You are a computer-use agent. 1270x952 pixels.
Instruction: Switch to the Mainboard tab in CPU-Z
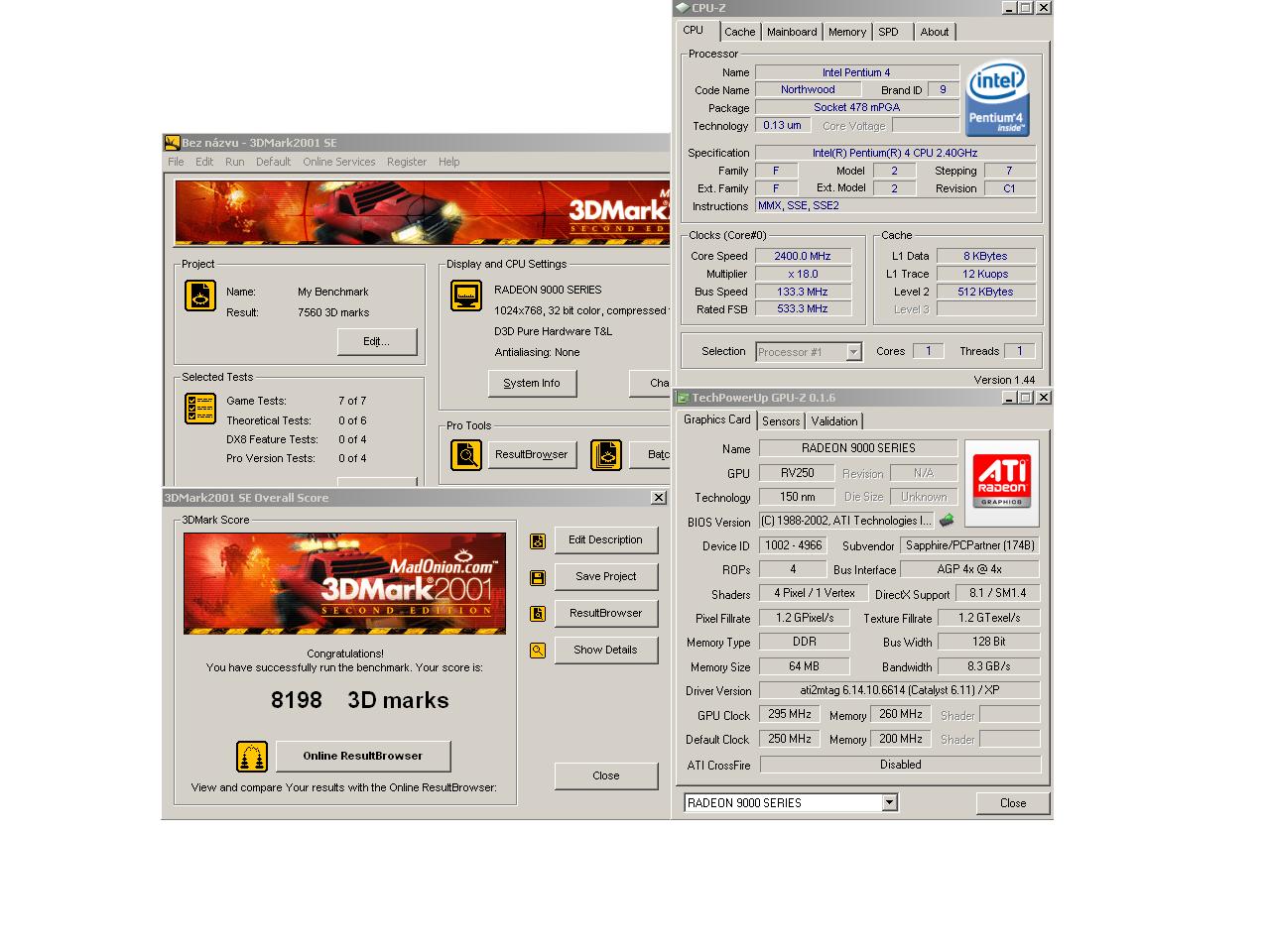click(x=792, y=32)
